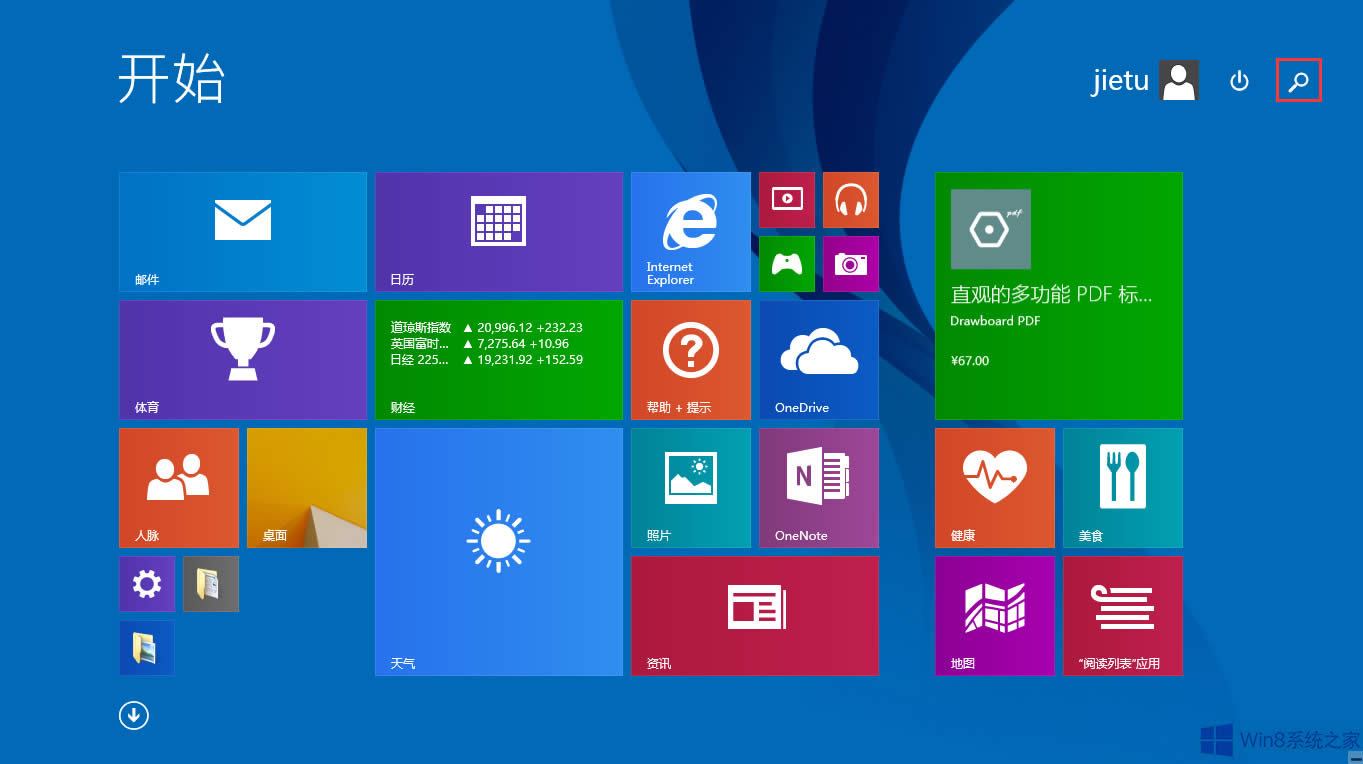Open the PC Settings gear tile

tap(146, 583)
